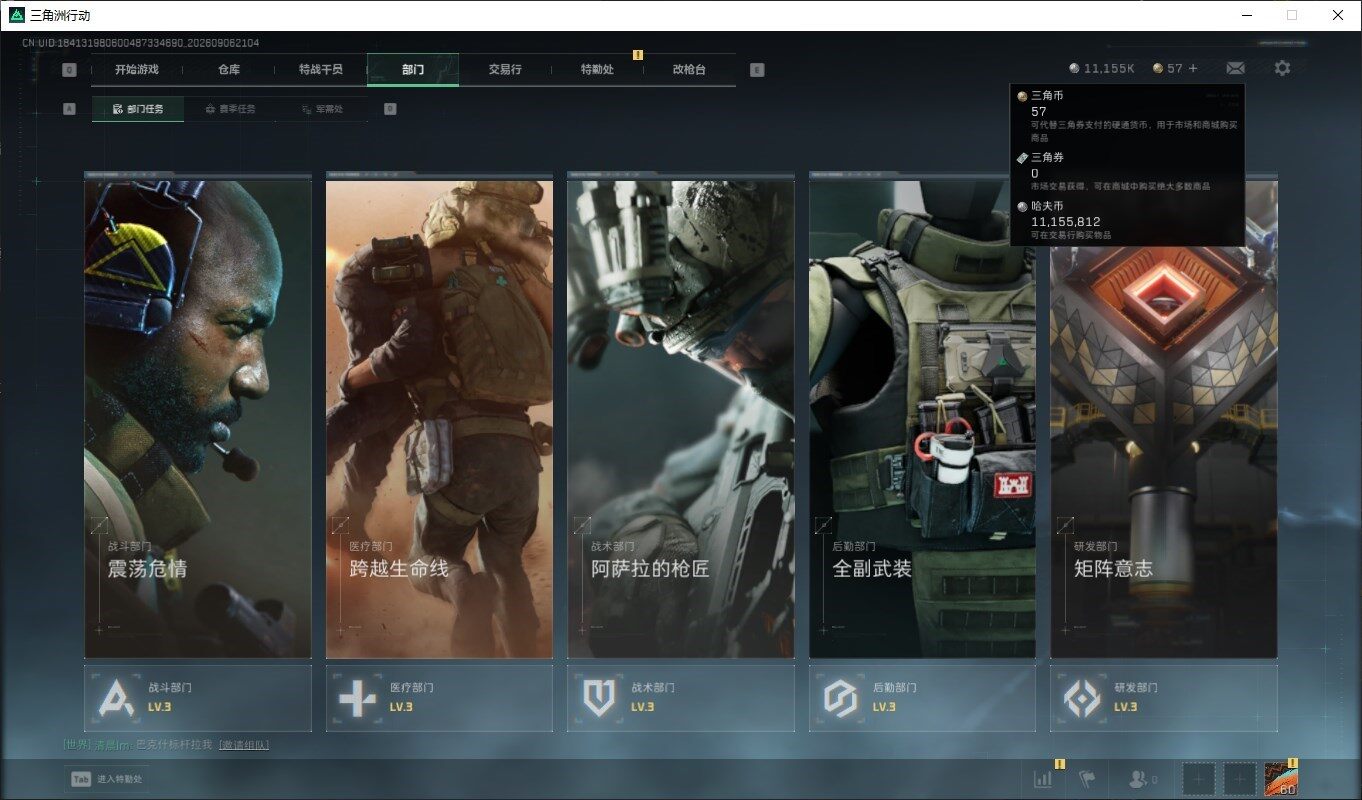1362x800 pixels.
Task: Click the 三角币 coin icon in tooltip
Action: tap(1022, 96)
